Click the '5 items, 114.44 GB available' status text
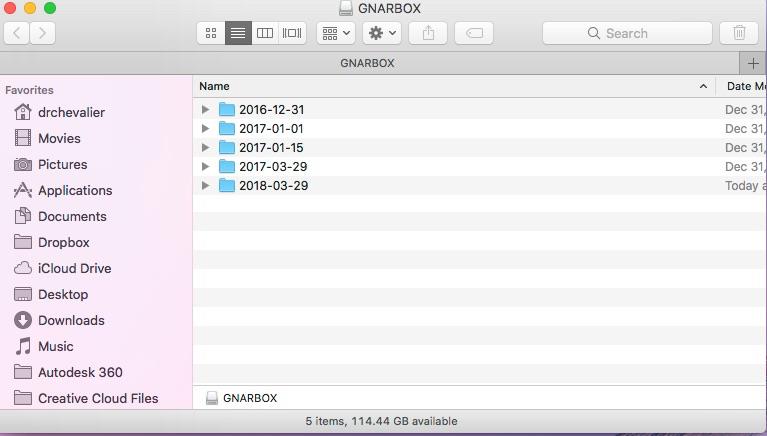Viewport: 767px width, 436px height. coord(382,421)
